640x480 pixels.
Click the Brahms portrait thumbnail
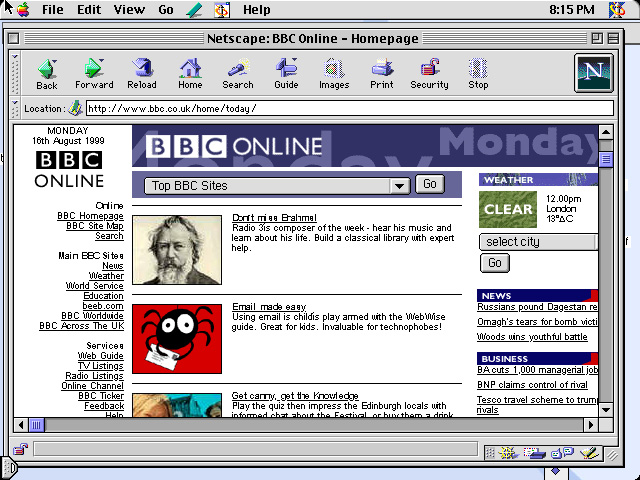coord(177,250)
